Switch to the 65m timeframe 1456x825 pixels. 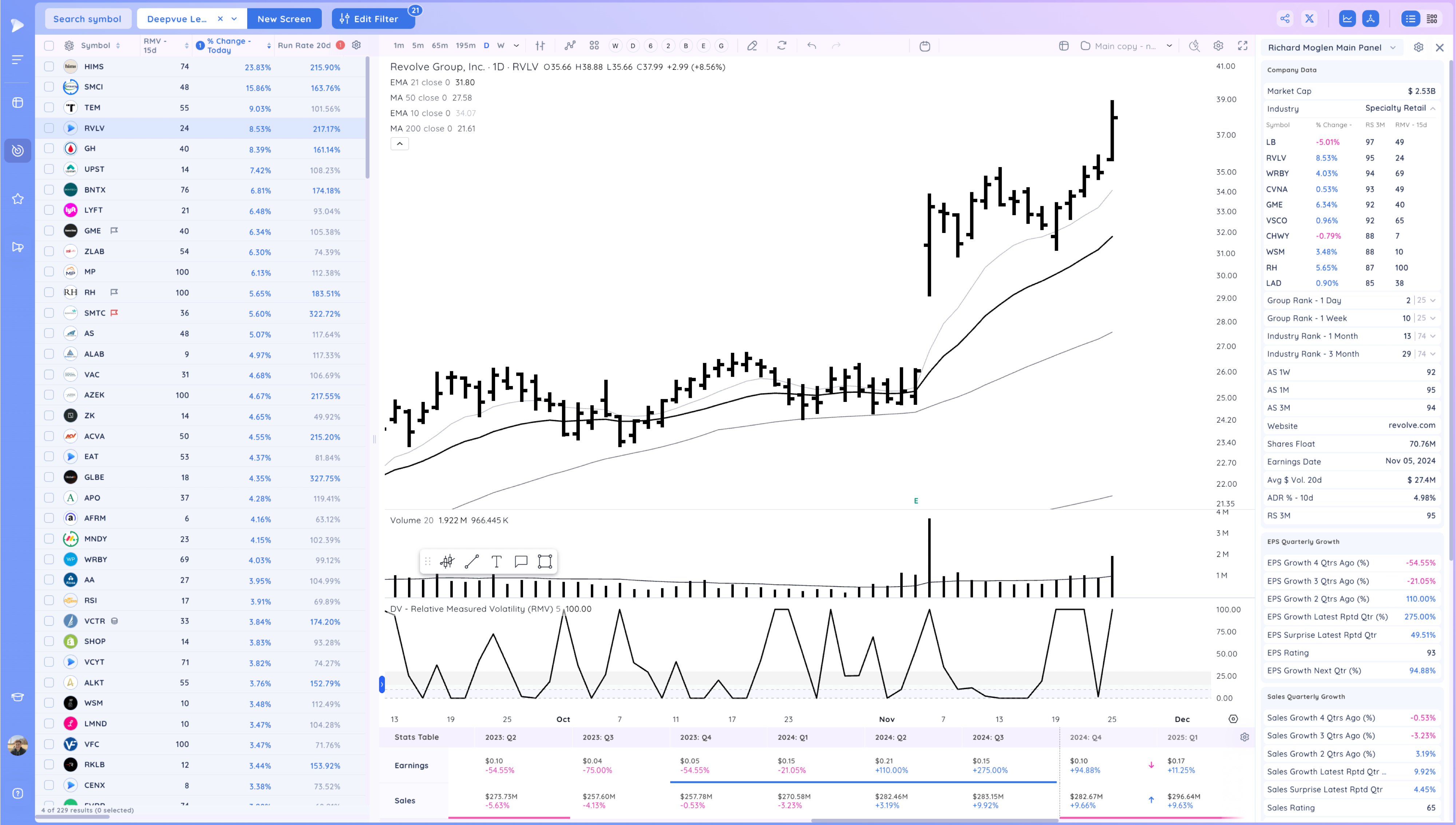tap(439, 46)
